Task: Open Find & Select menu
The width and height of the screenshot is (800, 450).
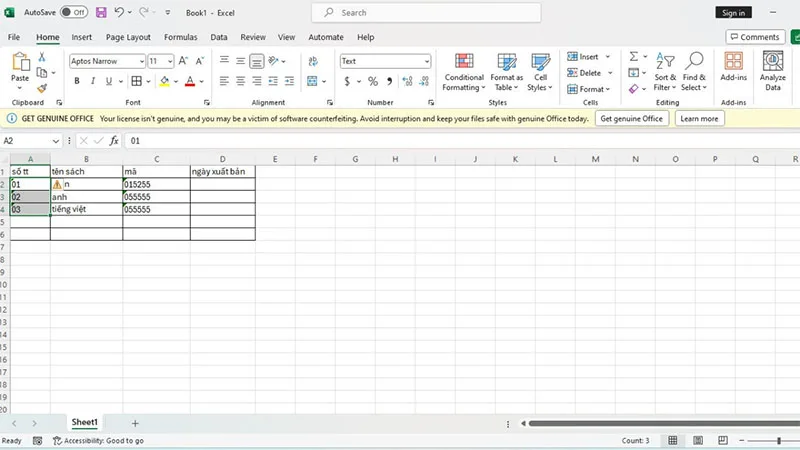Action: [694, 71]
